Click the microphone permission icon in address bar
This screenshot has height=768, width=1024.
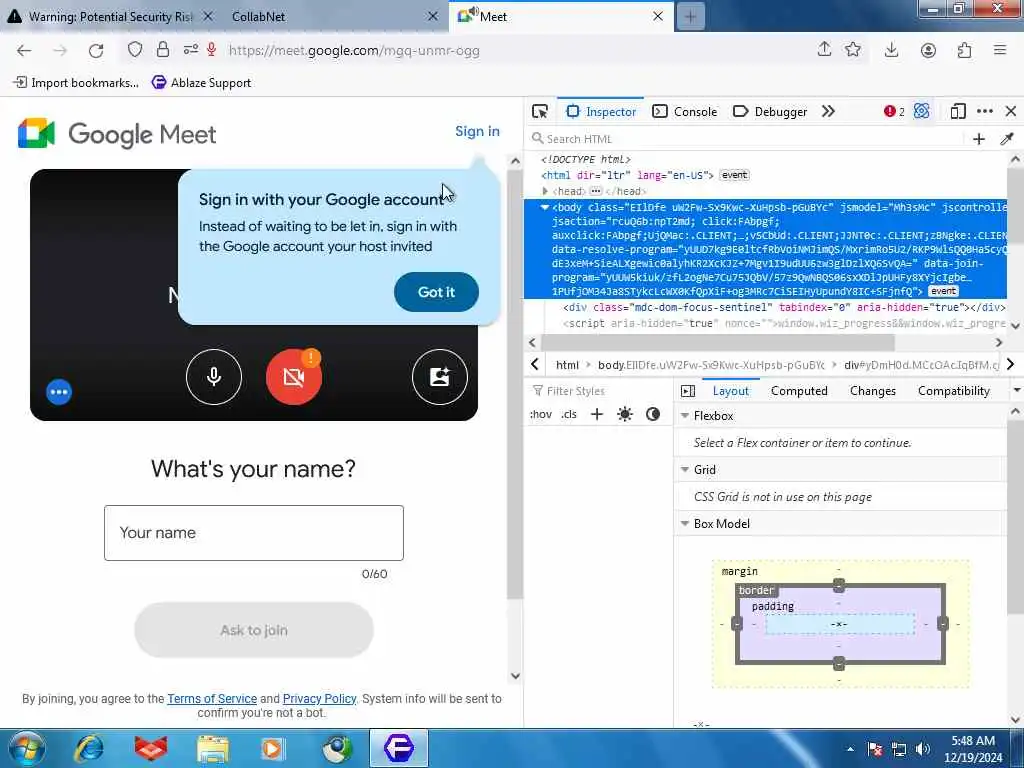coord(212,50)
